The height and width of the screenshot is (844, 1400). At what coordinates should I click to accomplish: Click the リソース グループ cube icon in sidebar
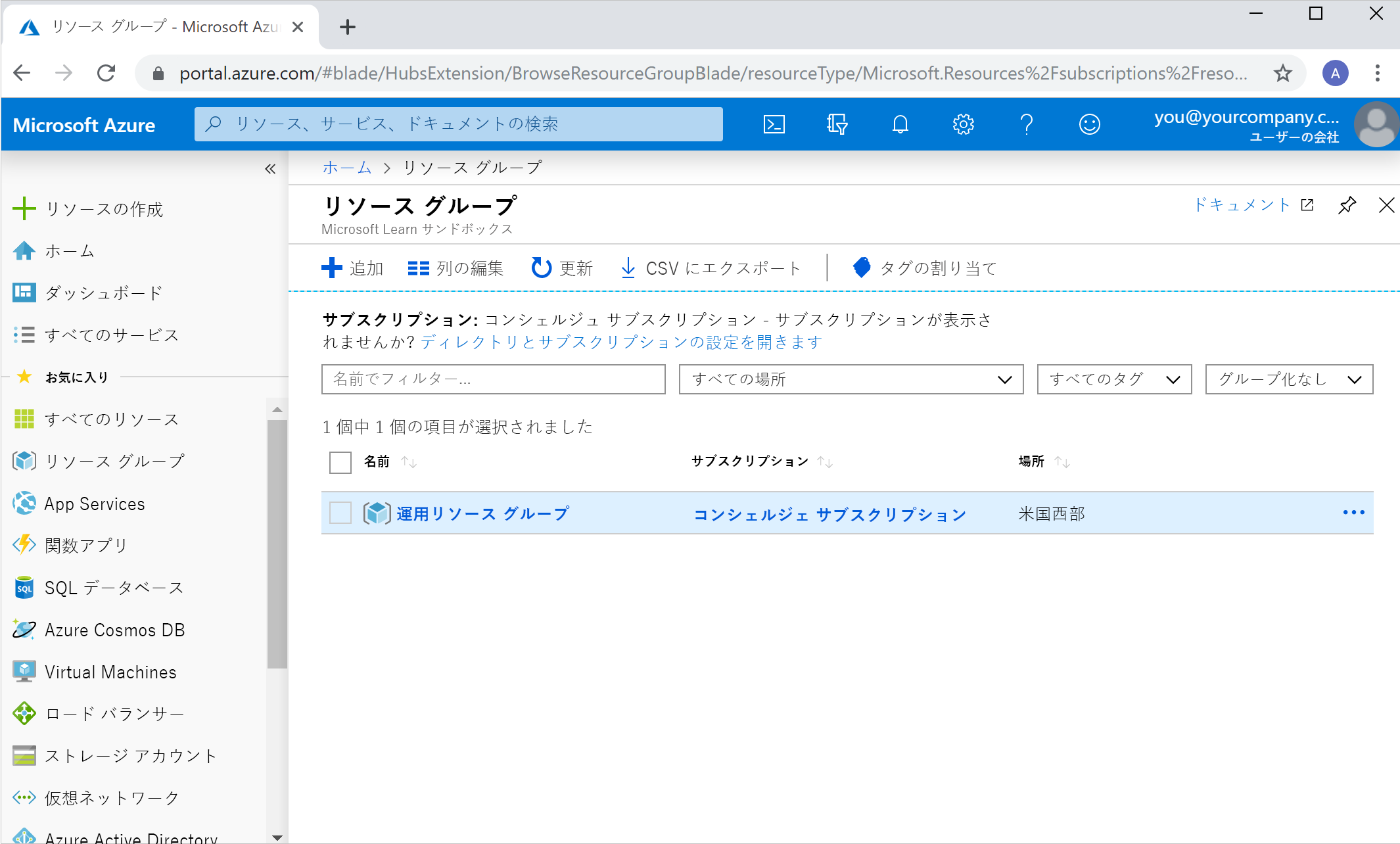(24, 461)
